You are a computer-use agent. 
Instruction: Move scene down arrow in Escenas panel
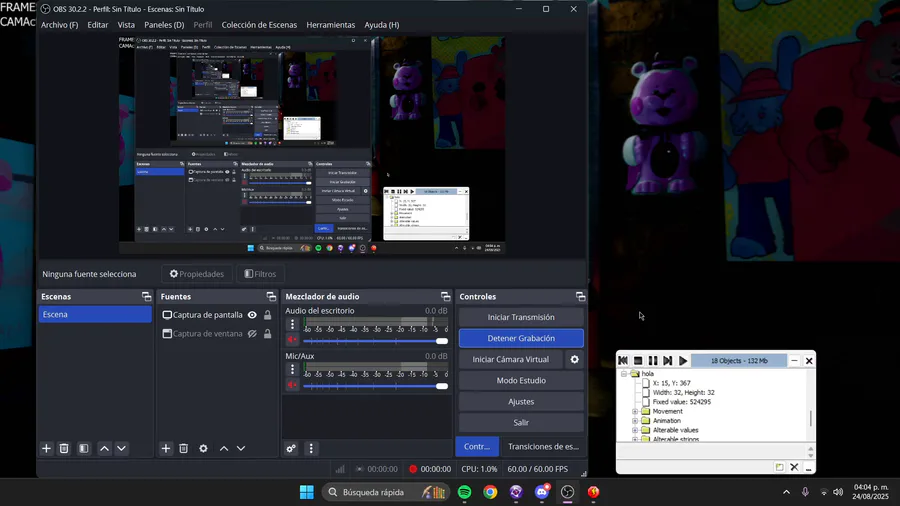pos(121,449)
